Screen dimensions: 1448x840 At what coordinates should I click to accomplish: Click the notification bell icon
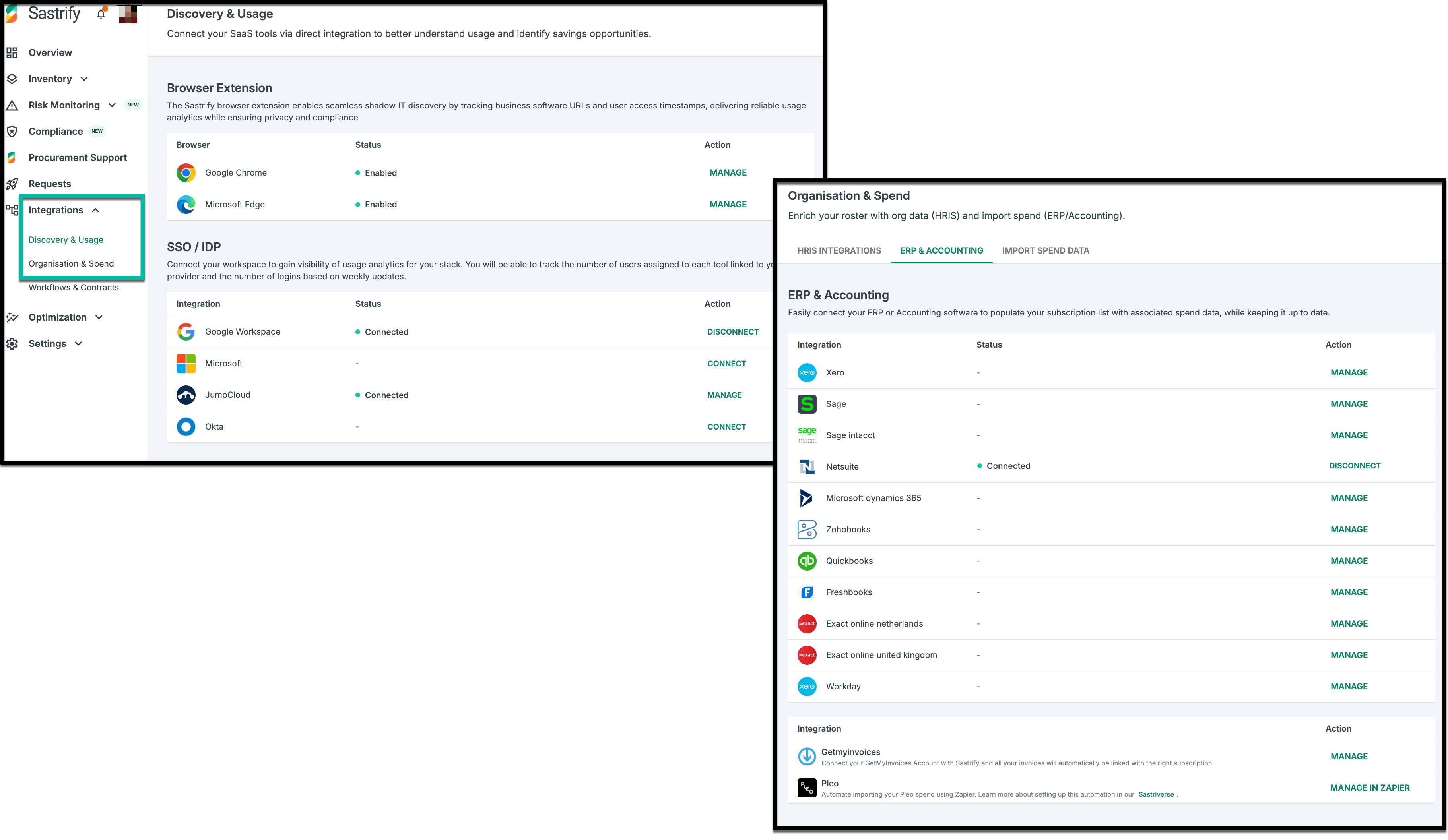(x=101, y=14)
